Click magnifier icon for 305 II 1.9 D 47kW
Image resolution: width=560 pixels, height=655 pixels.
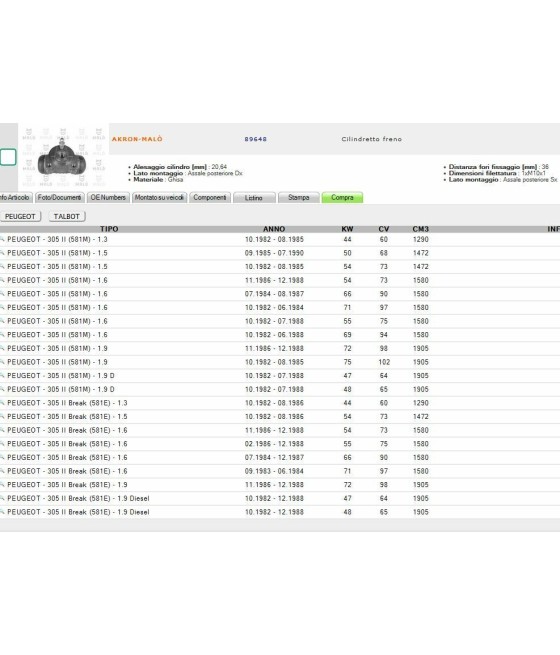[x=2, y=375]
